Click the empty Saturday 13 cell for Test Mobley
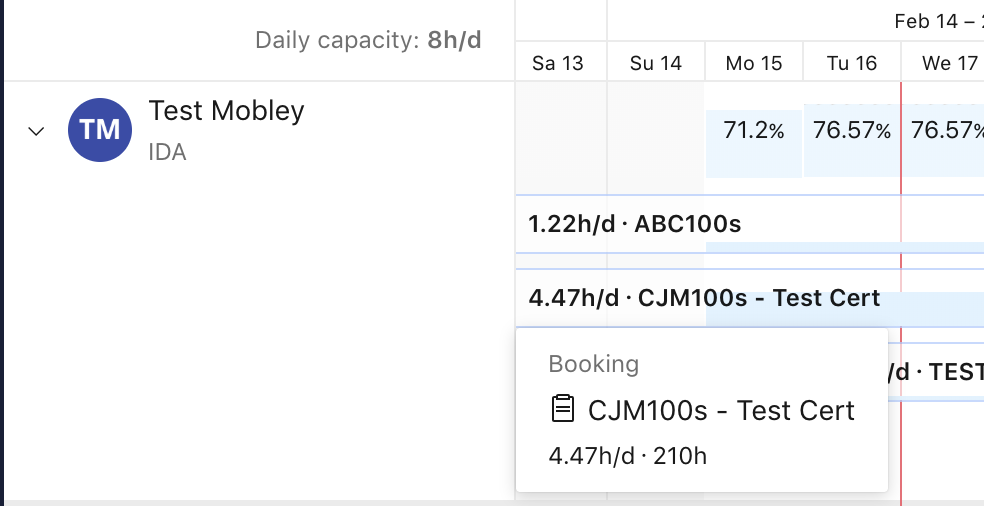 pyautogui.click(x=561, y=137)
